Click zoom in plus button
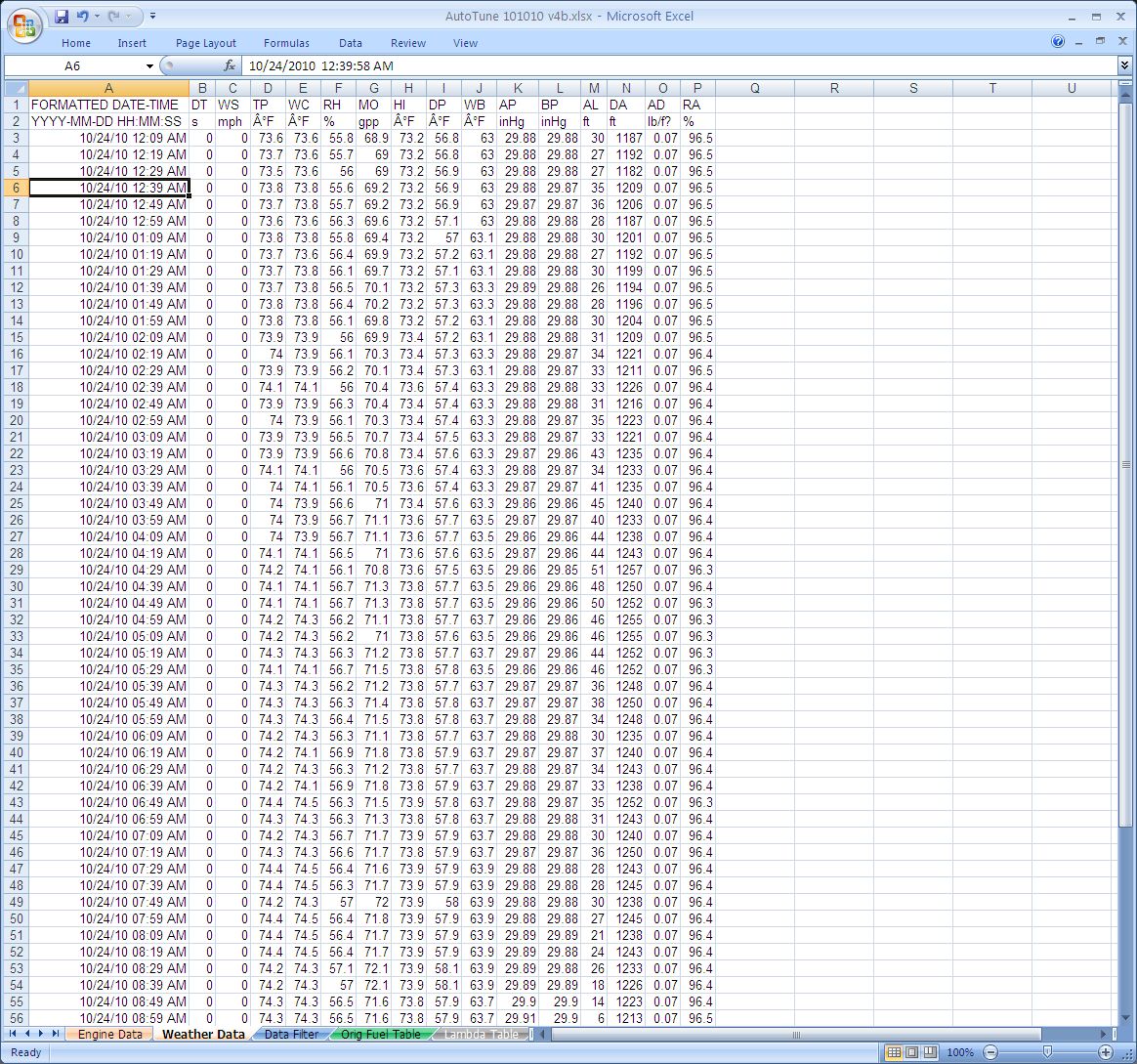The width and height of the screenshot is (1137, 1064). pyautogui.click(x=1106, y=1052)
